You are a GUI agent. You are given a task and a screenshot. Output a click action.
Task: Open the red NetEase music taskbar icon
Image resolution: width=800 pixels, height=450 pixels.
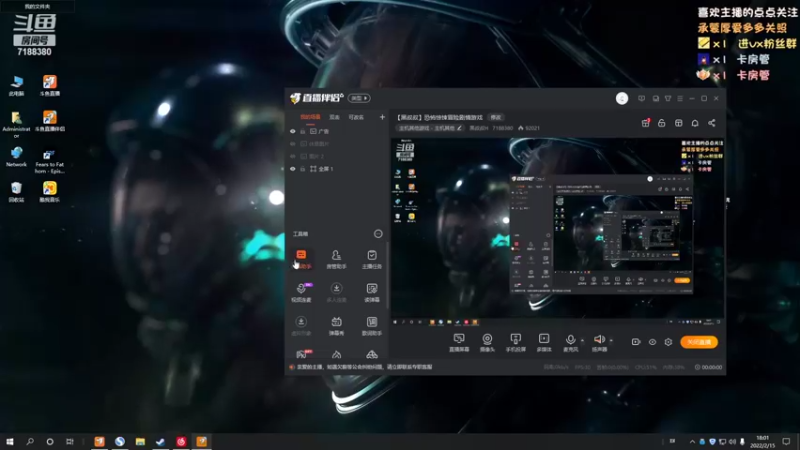click(x=181, y=441)
